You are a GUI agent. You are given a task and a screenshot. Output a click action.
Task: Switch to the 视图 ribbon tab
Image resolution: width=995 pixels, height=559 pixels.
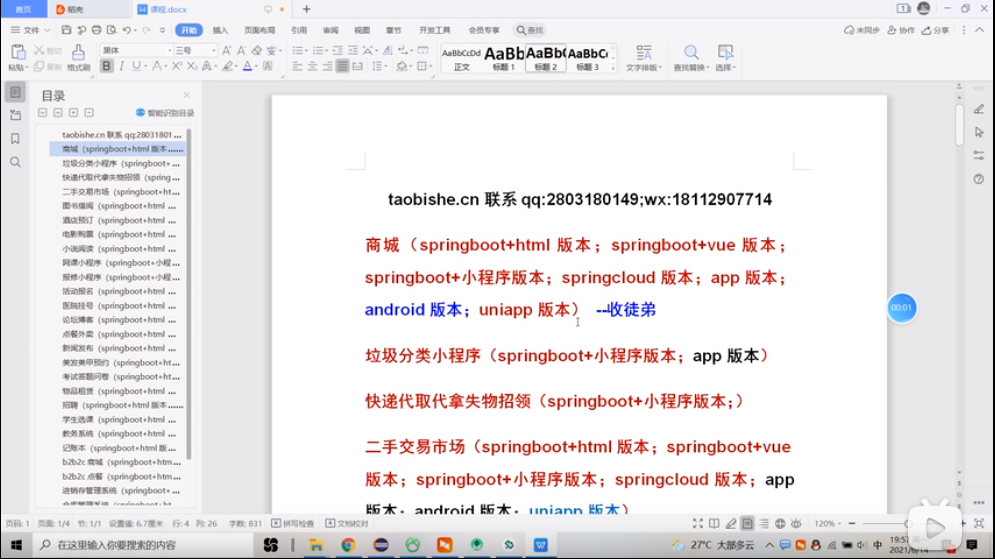pos(362,30)
